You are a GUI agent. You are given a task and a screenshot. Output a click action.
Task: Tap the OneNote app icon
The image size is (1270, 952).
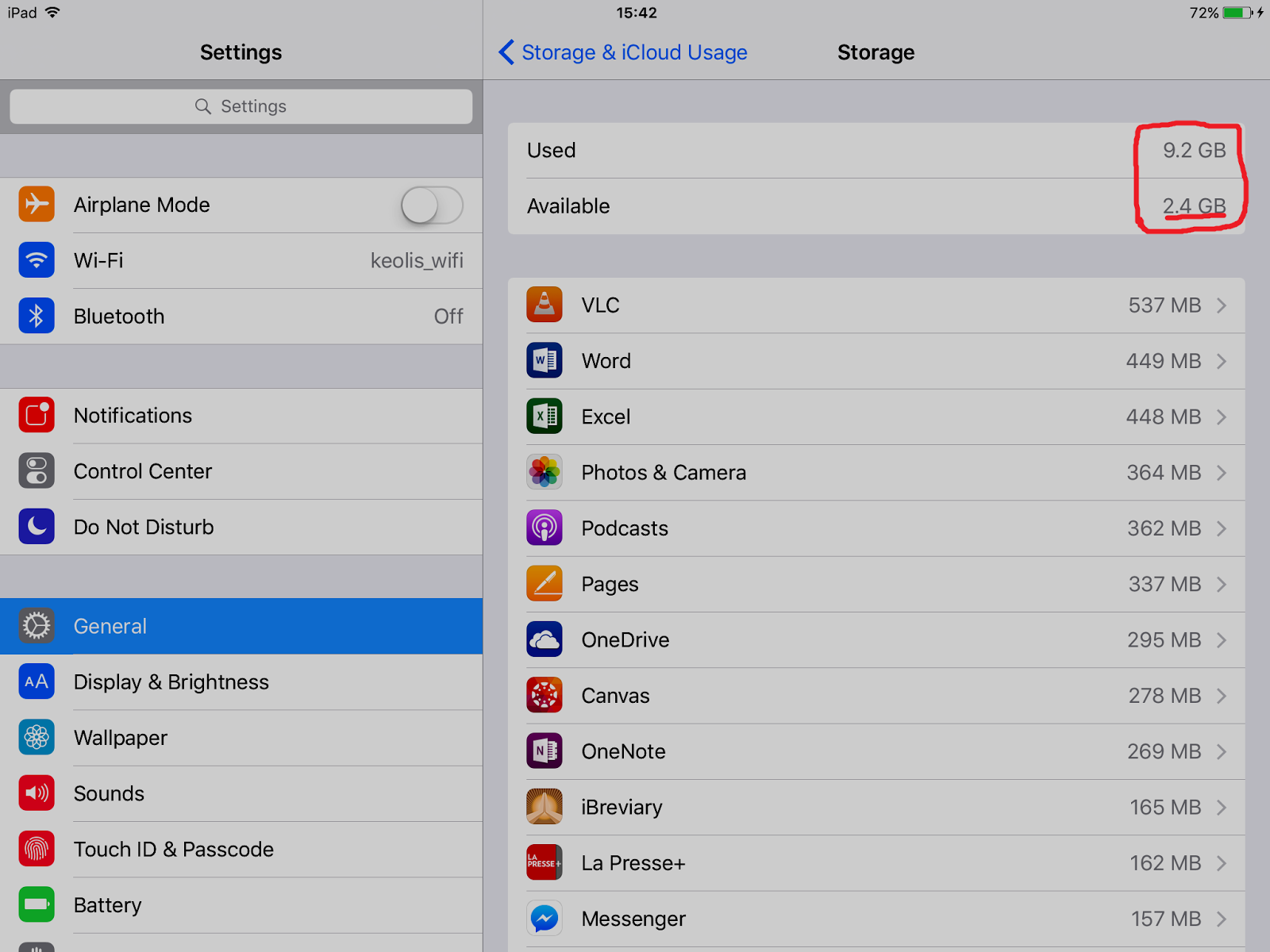coord(545,751)
